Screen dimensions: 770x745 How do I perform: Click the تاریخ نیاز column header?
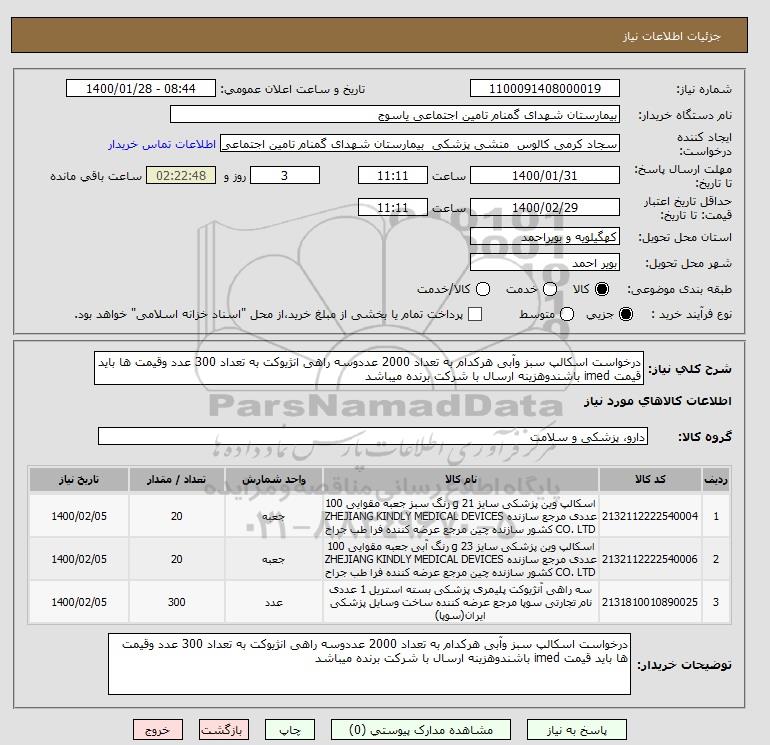(x=79, y=479)
